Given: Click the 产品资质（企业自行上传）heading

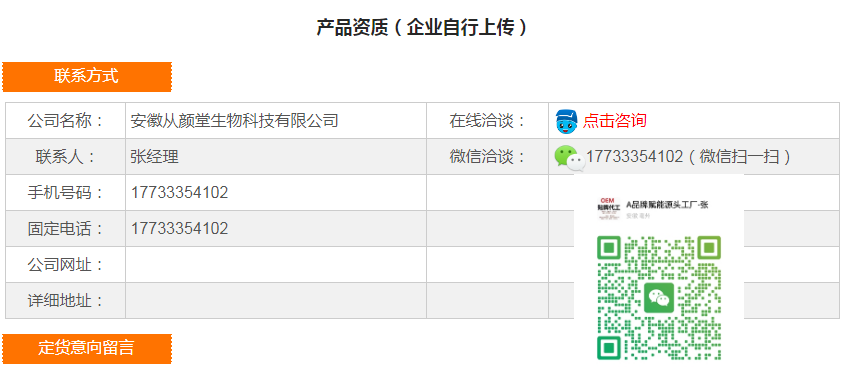Looking at the screenshot, I should (422, 27).
